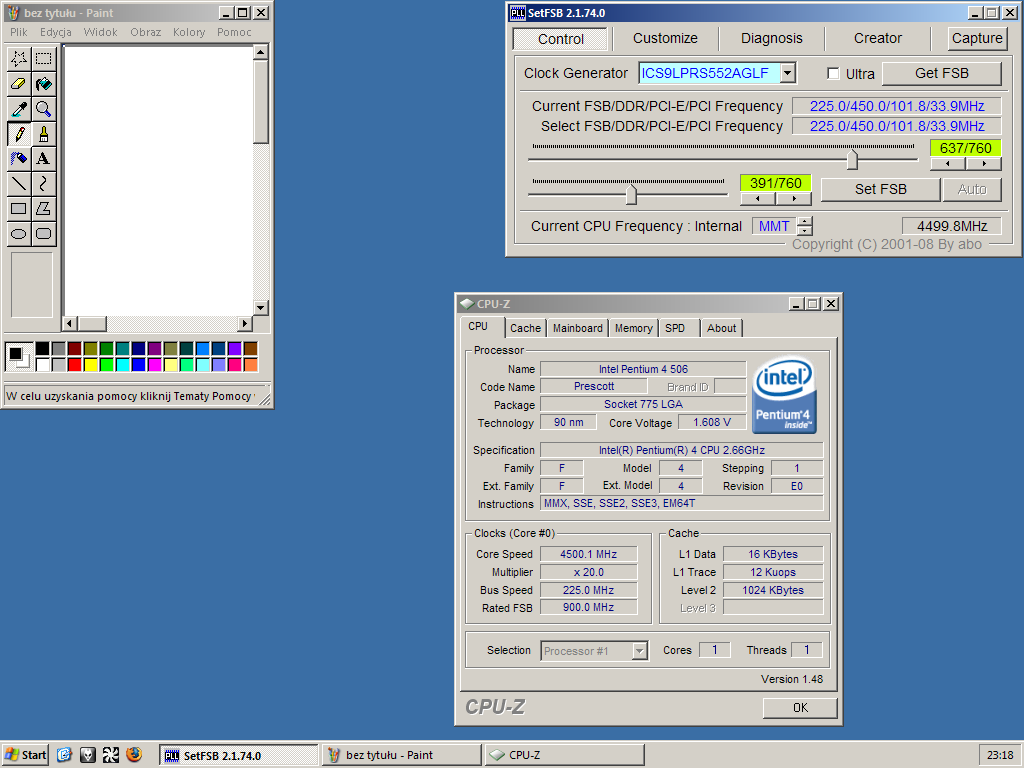Switch to the Customize tab in SetFSB
Screen dimensions: 1024x768
coord(665,39)
